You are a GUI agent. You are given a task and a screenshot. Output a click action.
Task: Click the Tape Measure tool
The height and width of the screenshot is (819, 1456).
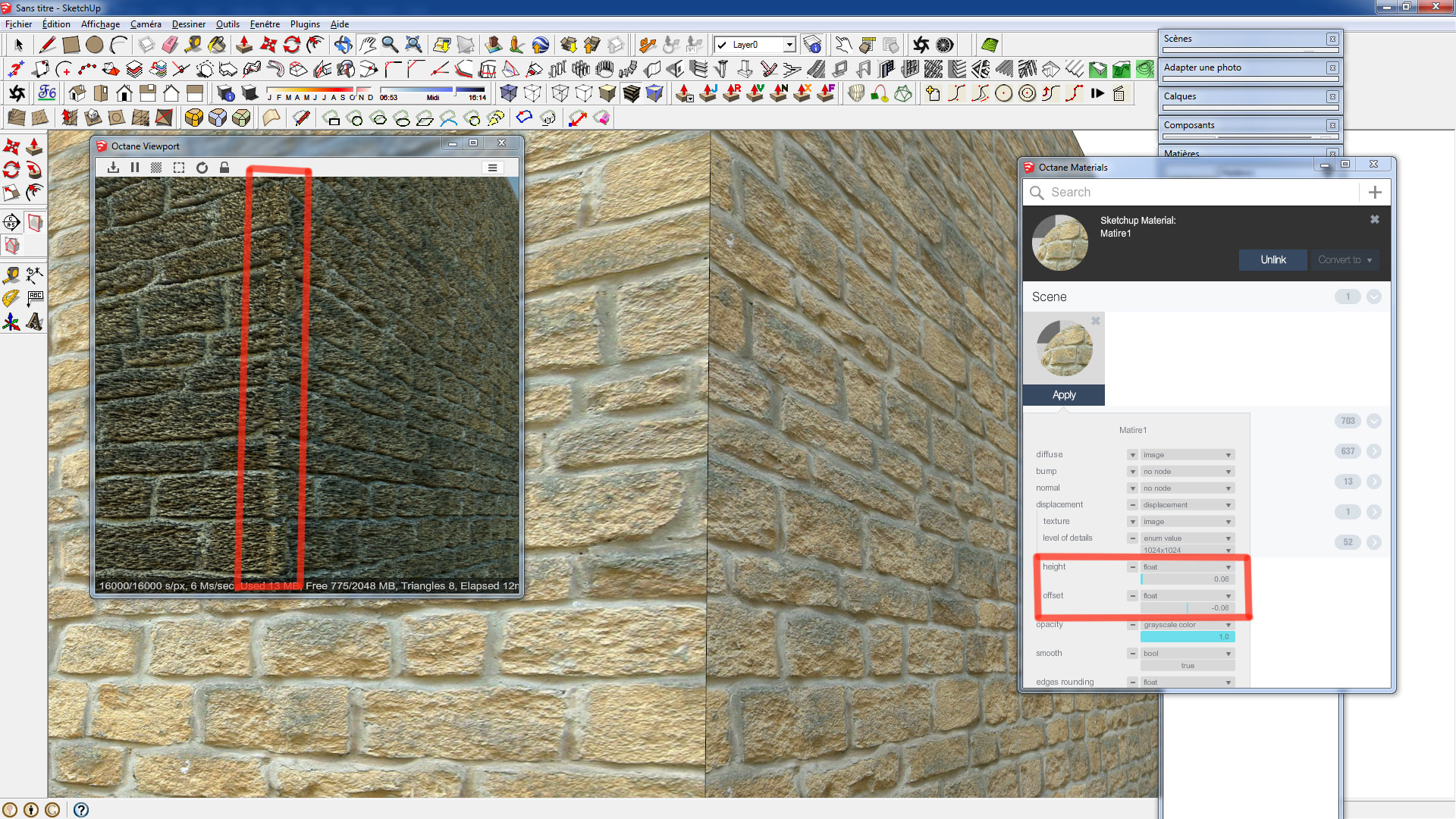193,45
